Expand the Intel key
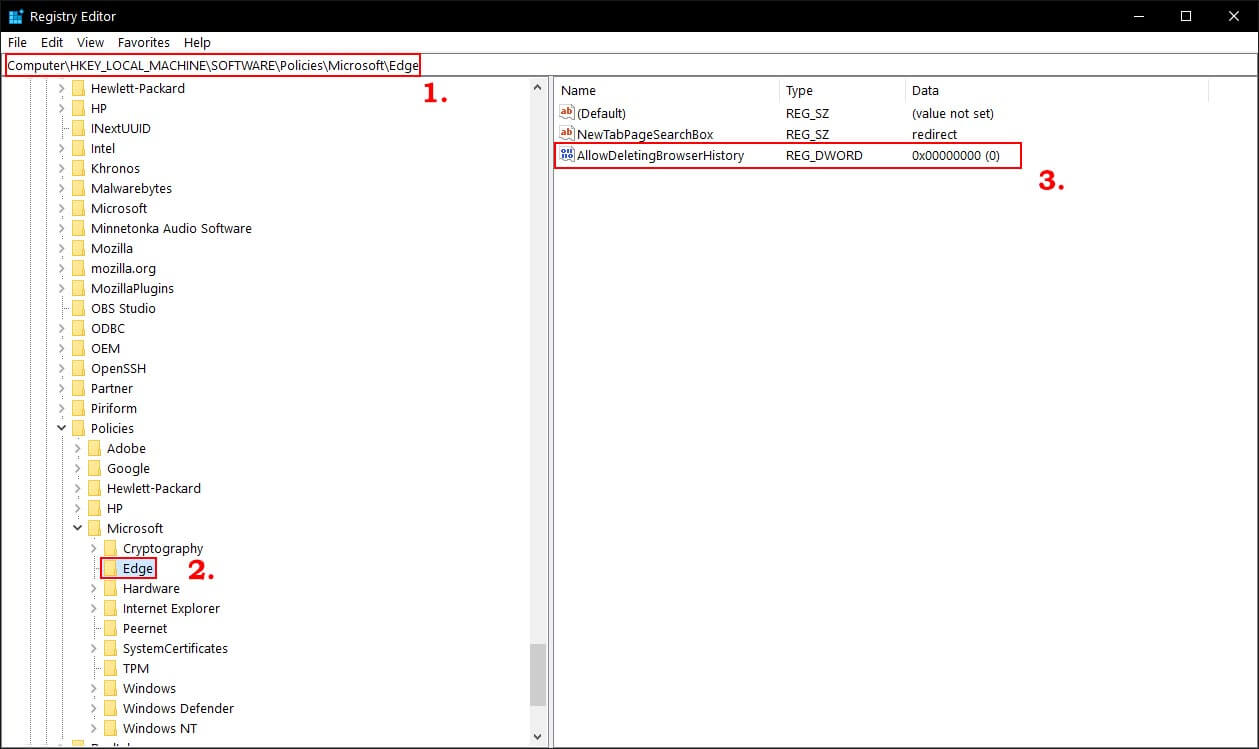Screen dimensions: 1259x749 click(x=62, y=148)
